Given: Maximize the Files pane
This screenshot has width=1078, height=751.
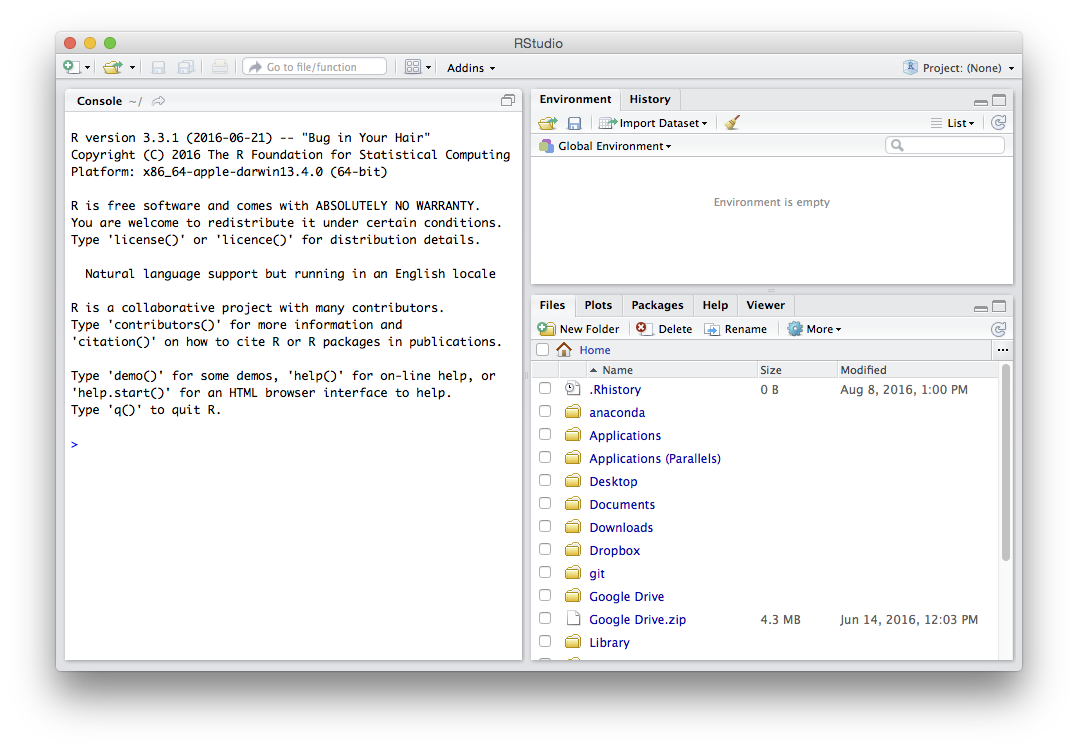Looking at the screenshot, I should (999, 306).
